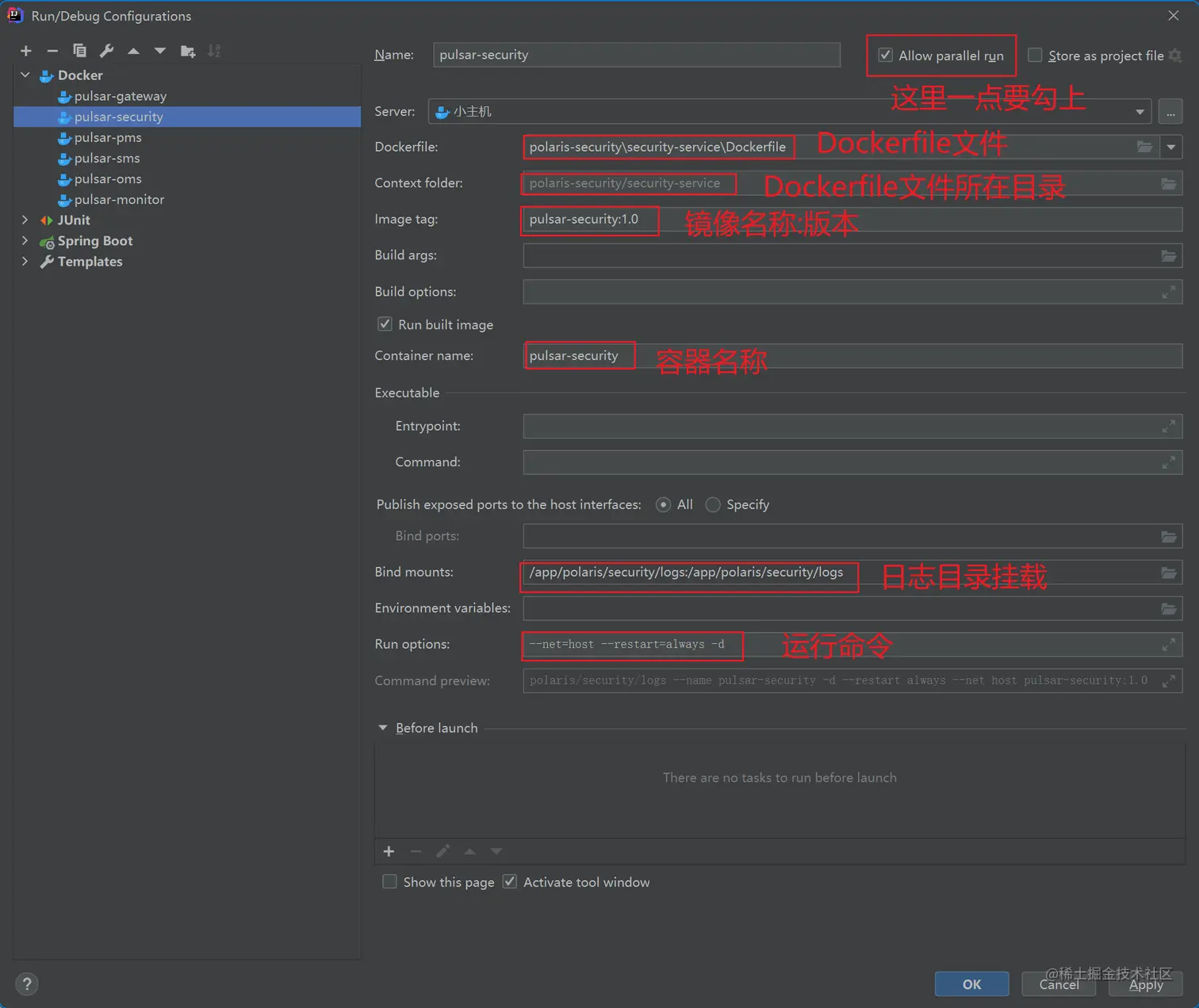Move configuration up in the tree toolbar
The image size is (1199, 1008).
click(133, 51)
